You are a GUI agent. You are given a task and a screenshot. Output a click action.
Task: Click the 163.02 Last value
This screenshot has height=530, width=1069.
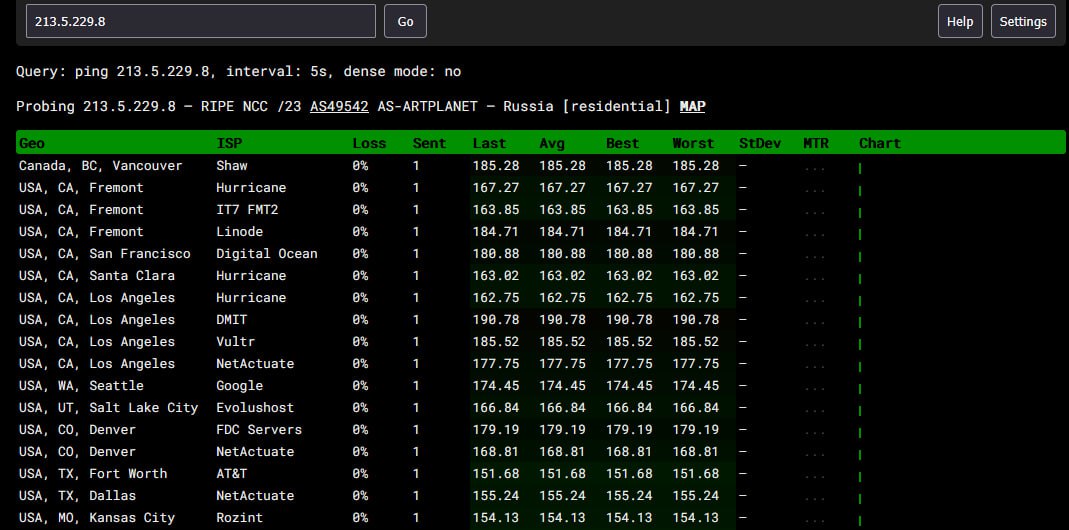tap(496, 276)
